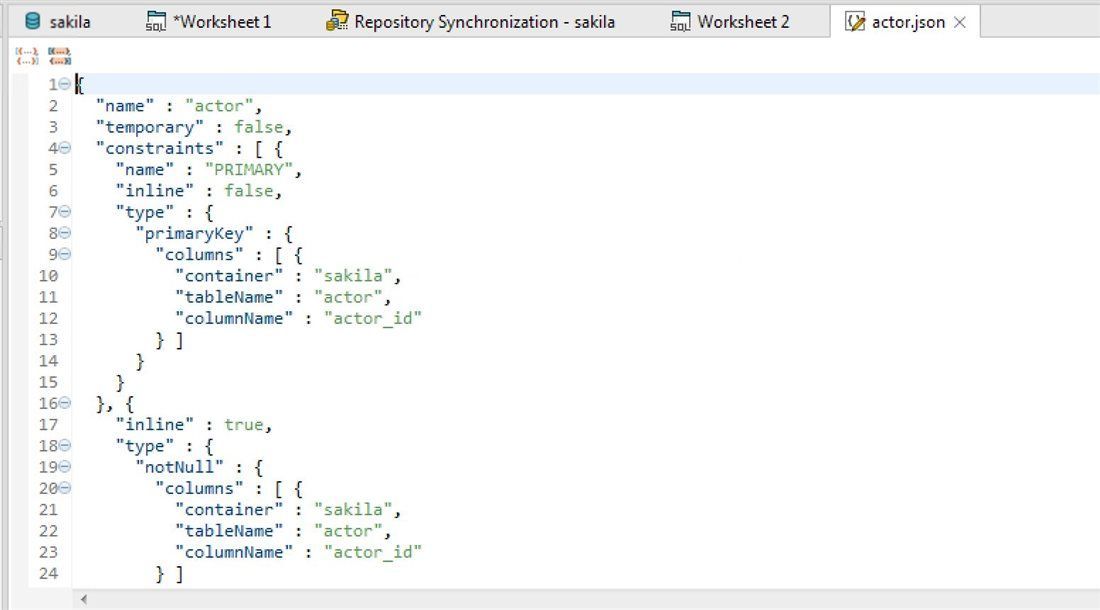Click the "primaryKey" key

coord(194,233)
